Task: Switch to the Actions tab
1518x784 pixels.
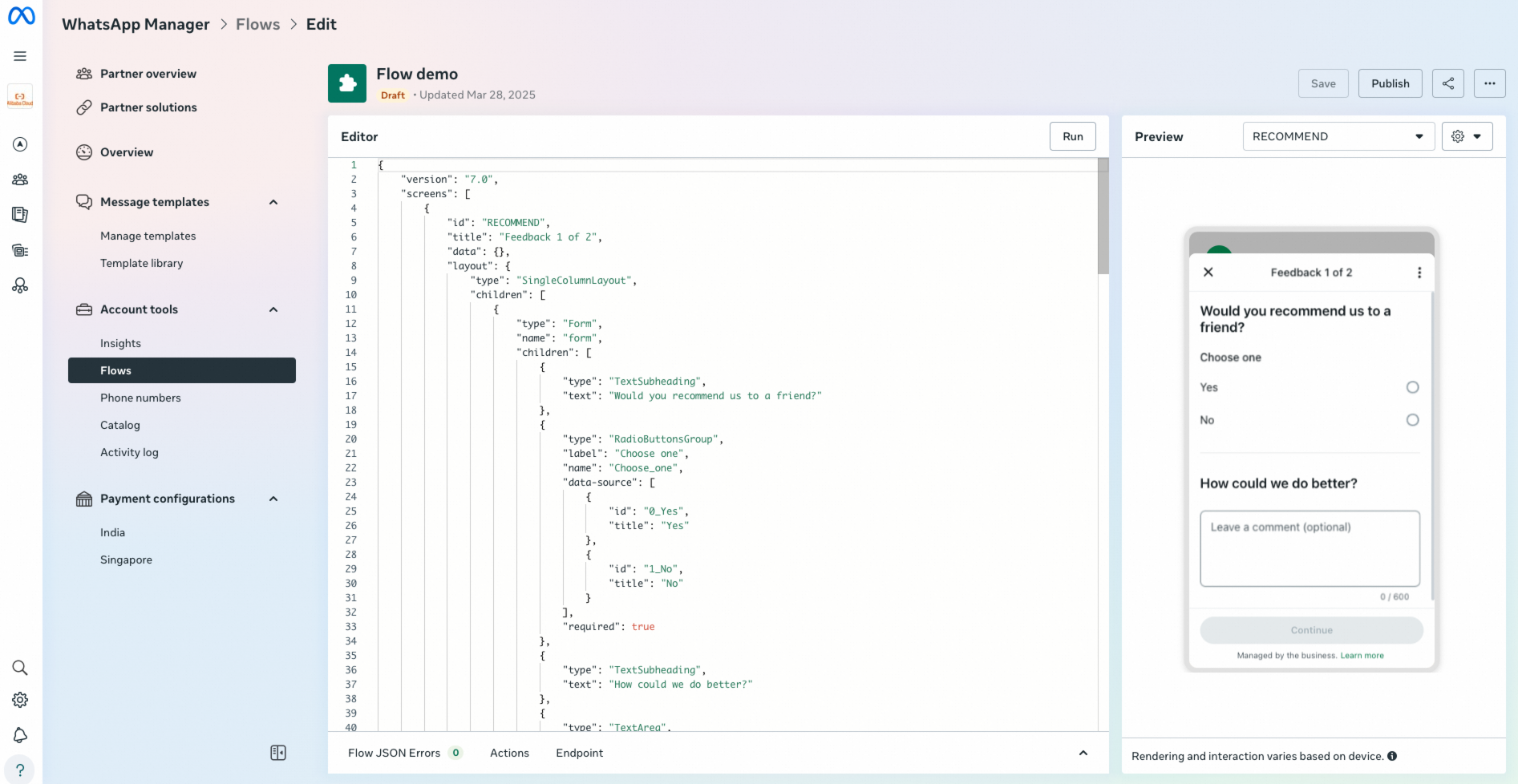Action: [x=509, y=753]
